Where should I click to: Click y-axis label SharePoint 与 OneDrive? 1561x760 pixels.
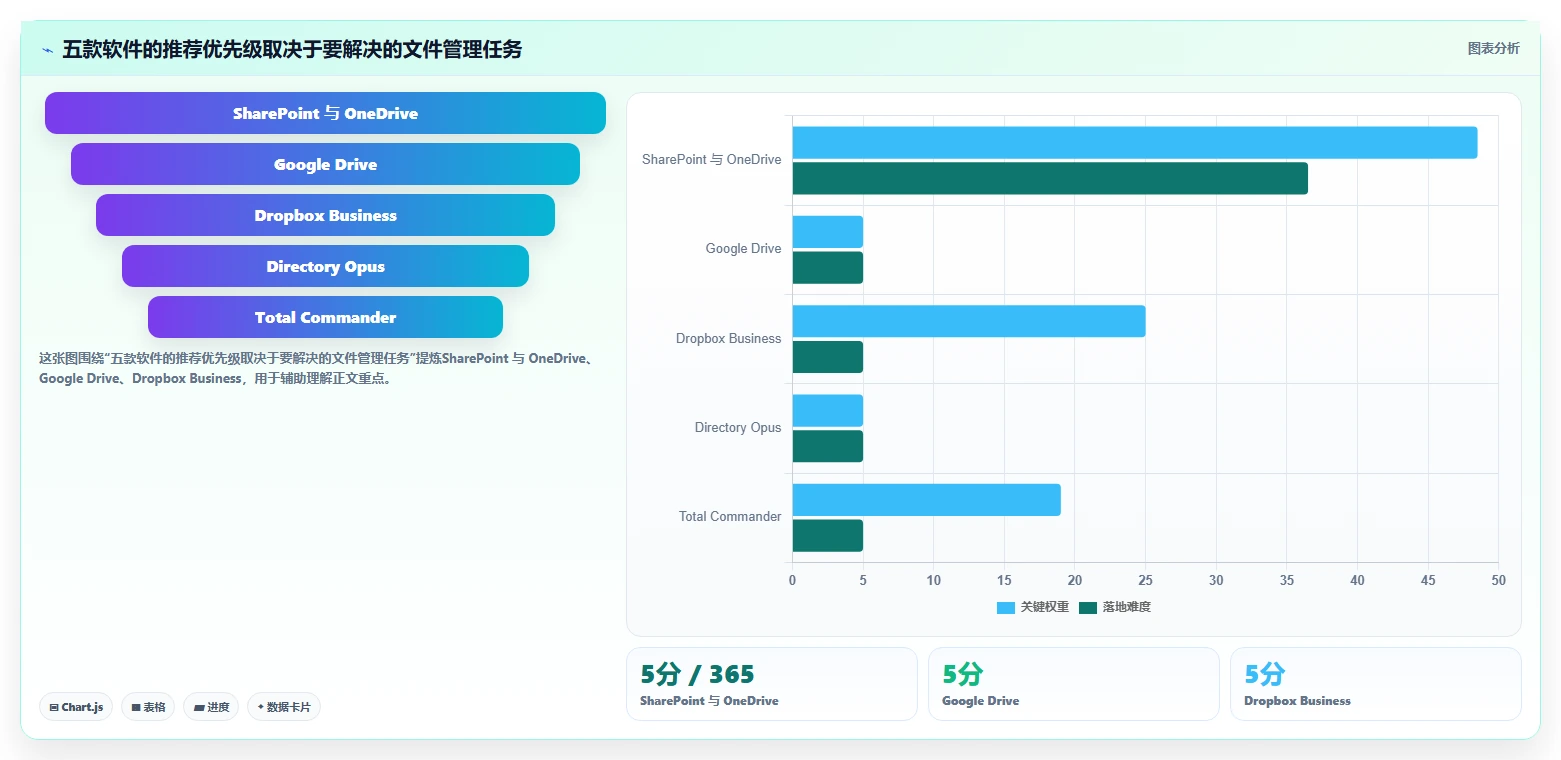point(711,160)
